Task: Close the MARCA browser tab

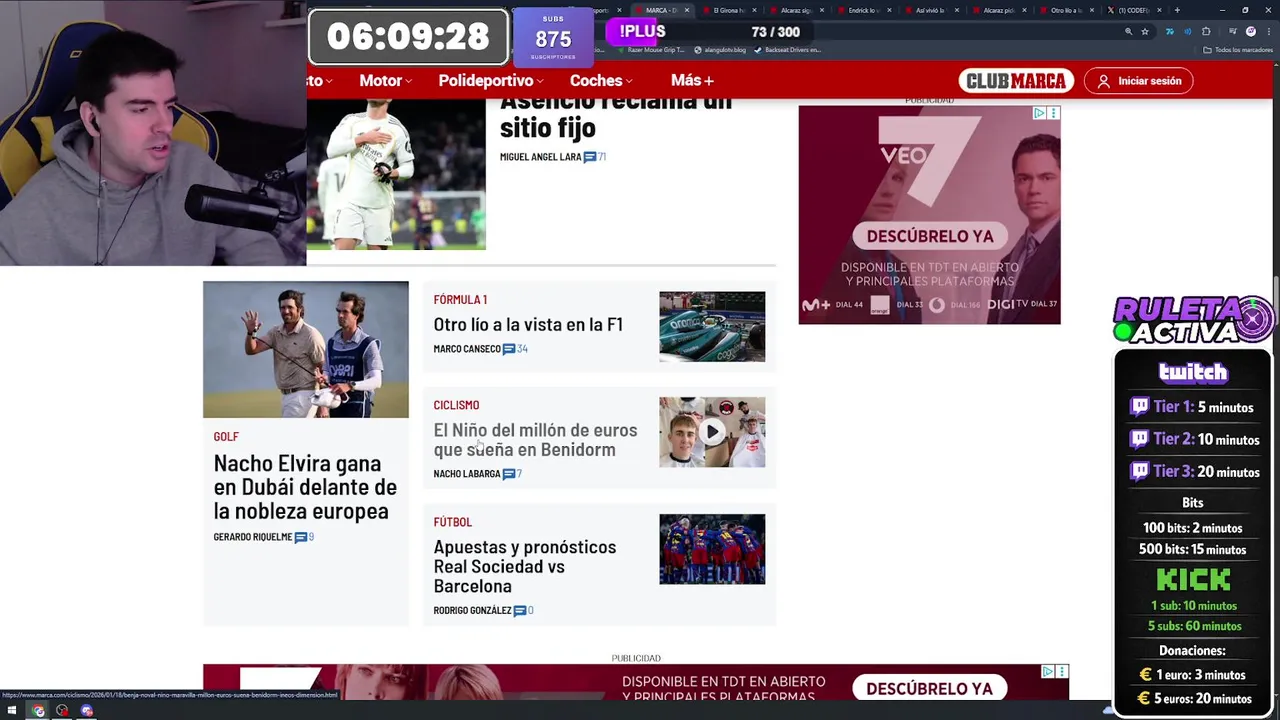Action: 686,10
